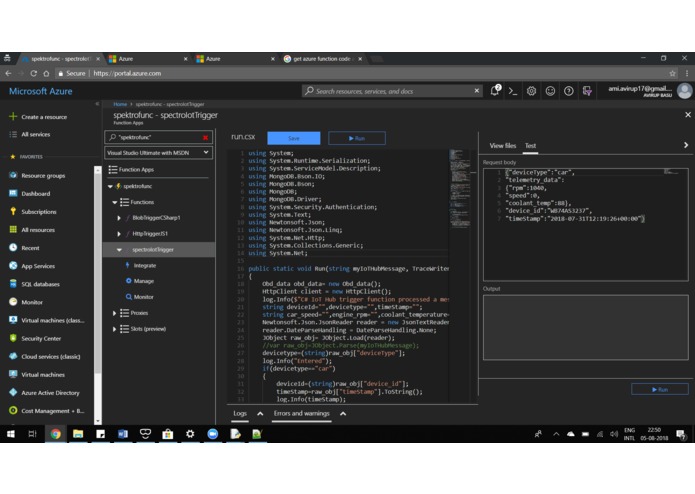Focus the Search resources input field
The height and width of the screenshot is (494, 695).
[x=393, y=91]
